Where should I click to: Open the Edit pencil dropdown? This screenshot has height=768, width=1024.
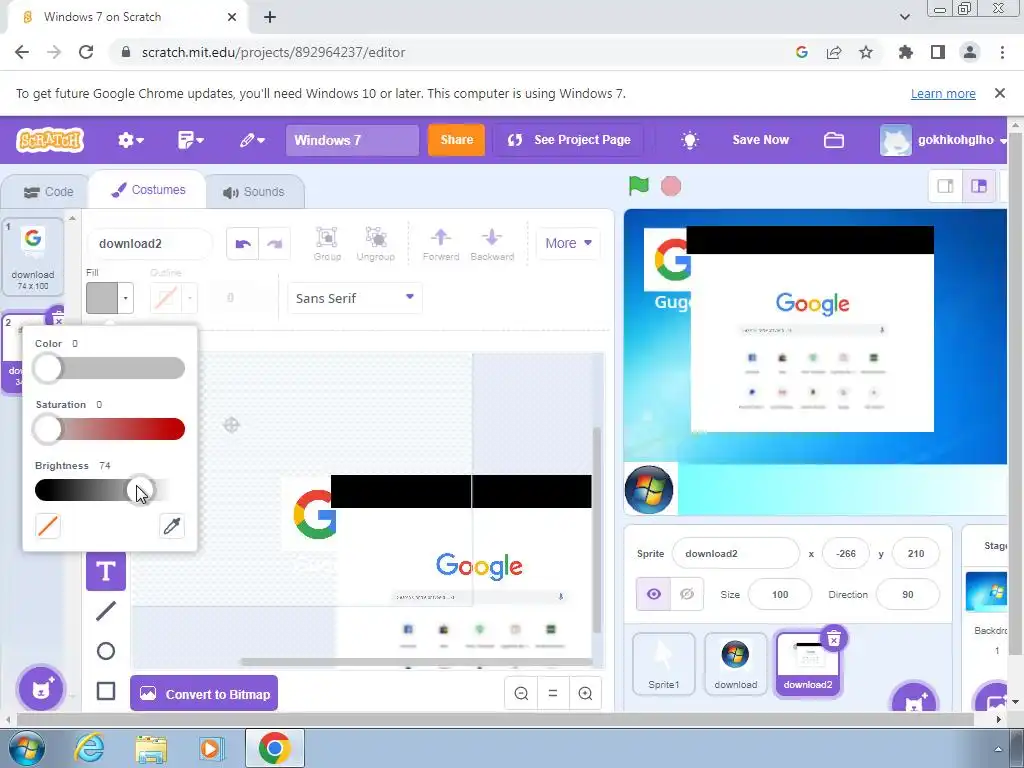point(251,140)
